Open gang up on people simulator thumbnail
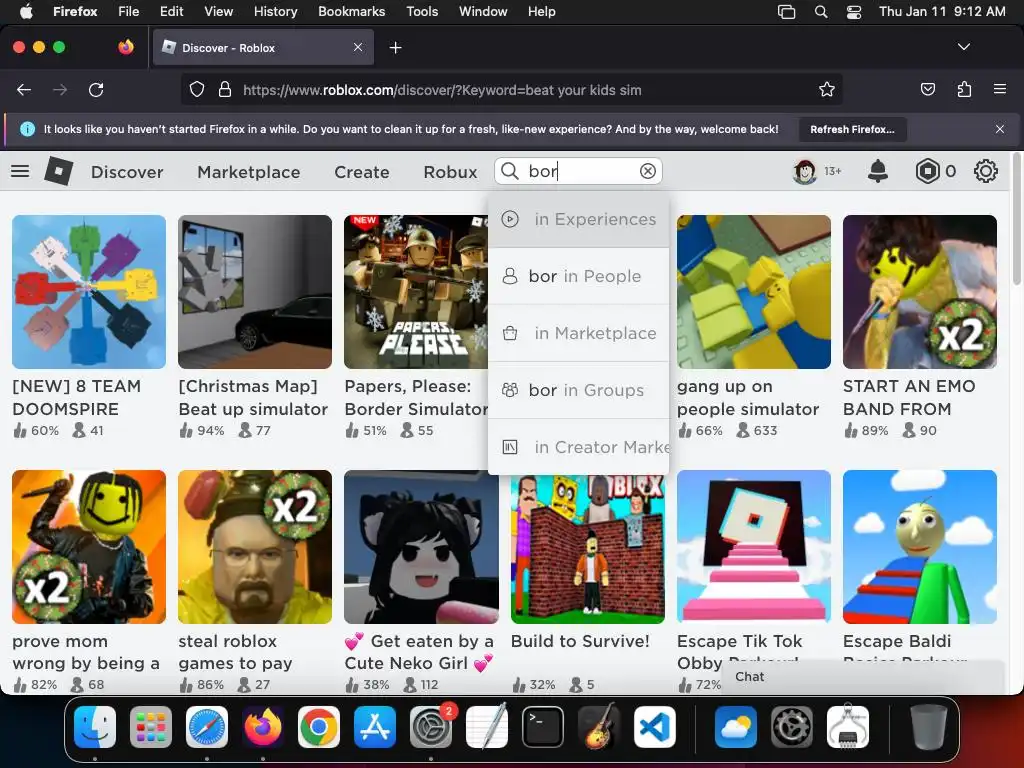 tap(754, 292)
